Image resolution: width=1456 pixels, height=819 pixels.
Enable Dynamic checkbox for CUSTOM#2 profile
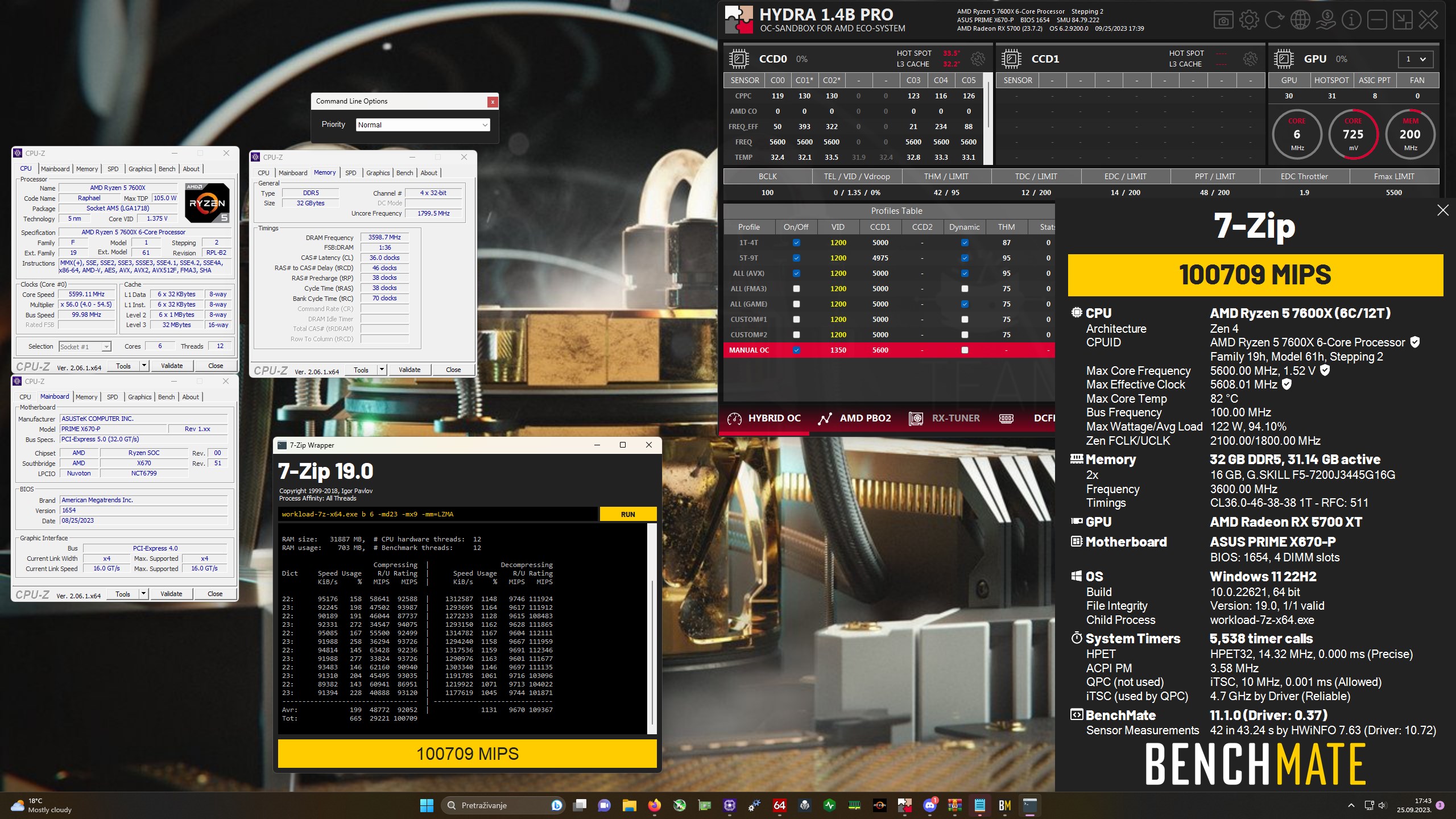click(965, 335)
